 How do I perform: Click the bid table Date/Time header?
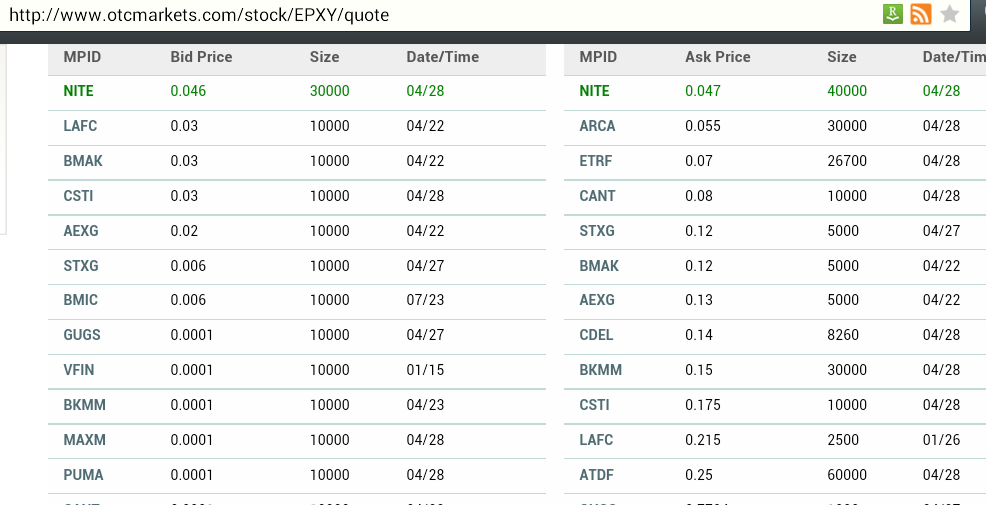click(x=442, y=57)
